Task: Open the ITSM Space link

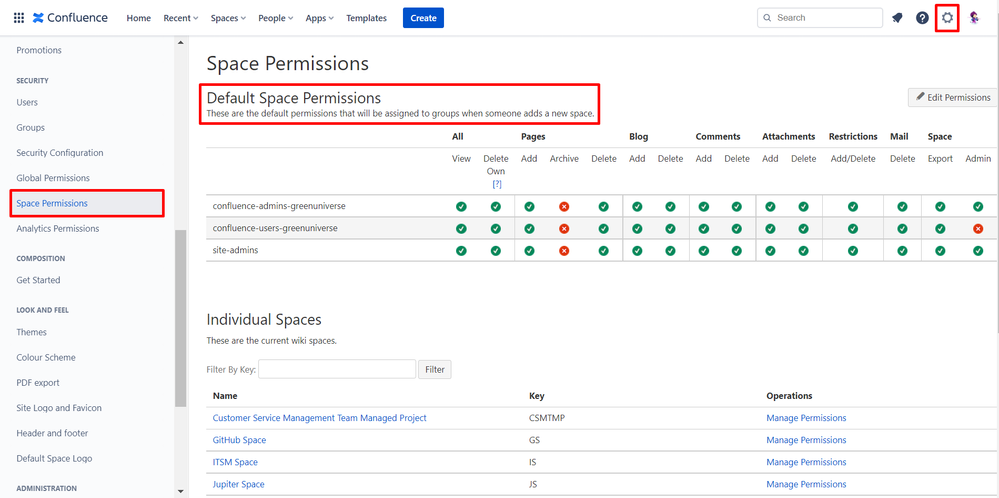Action: click(x=235, y=462)
